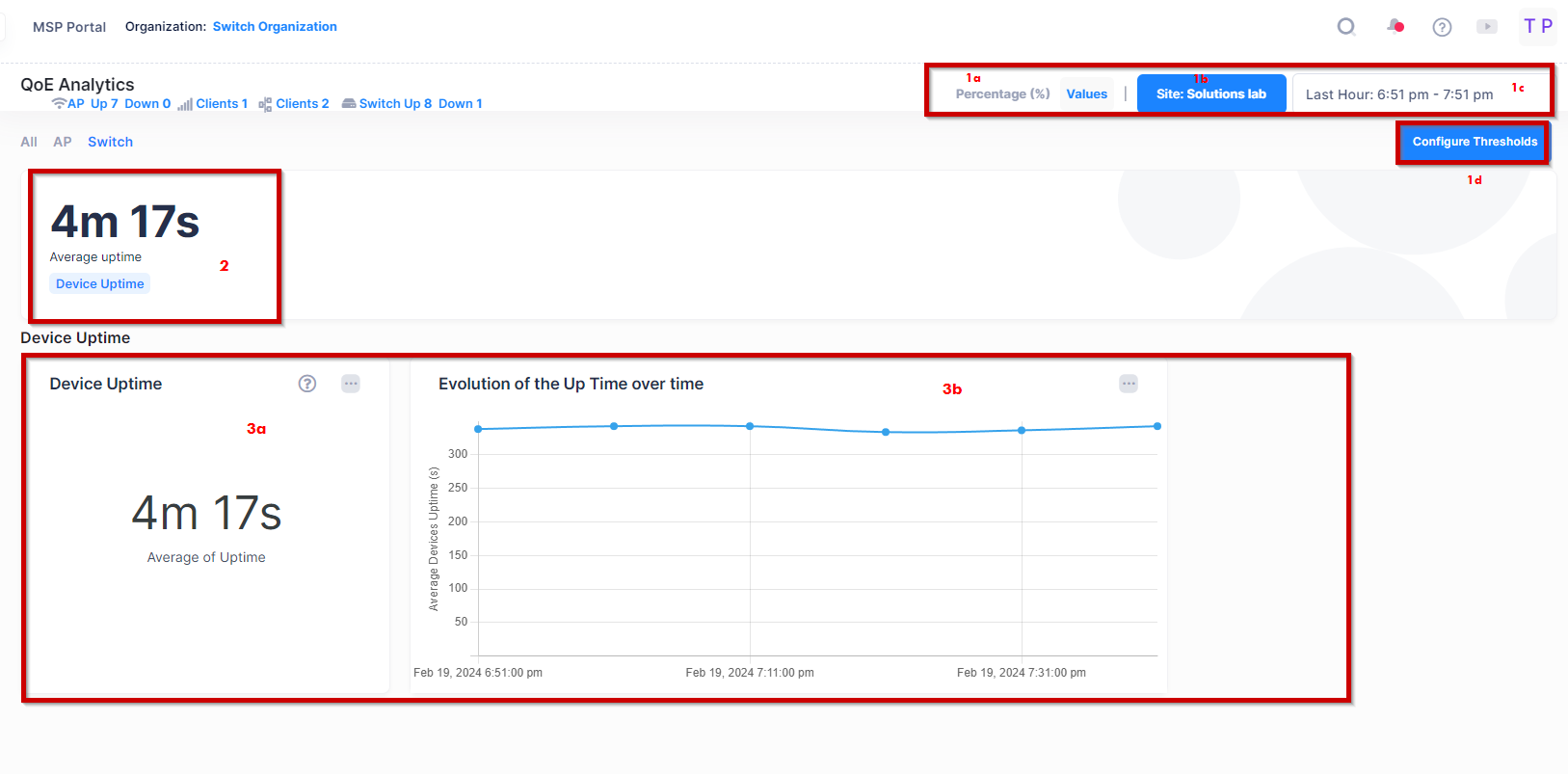1568x774 pixels.
Task: Select the All devices tab
Action: tap(29, 142)
